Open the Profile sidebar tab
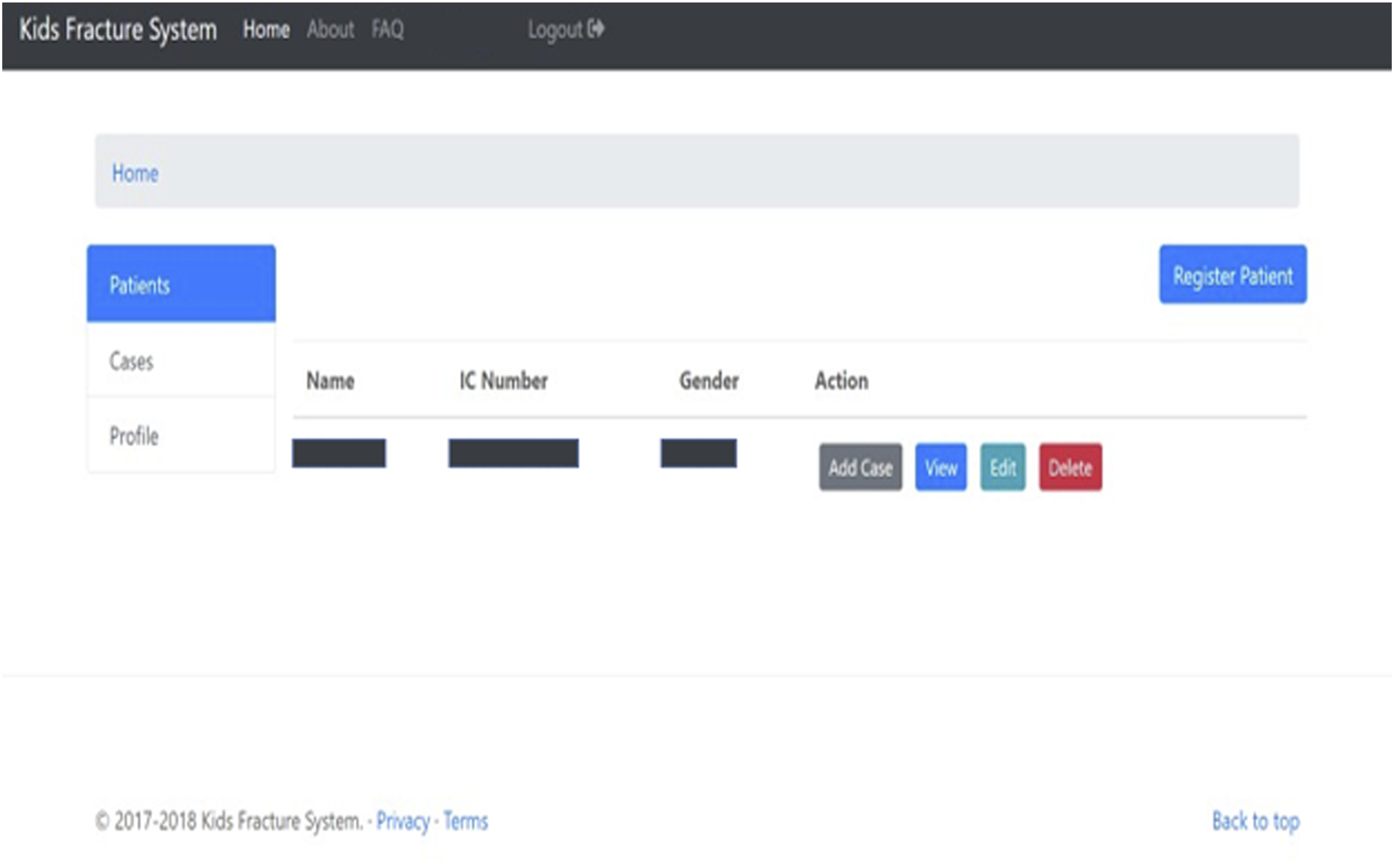 coord(182,435)
